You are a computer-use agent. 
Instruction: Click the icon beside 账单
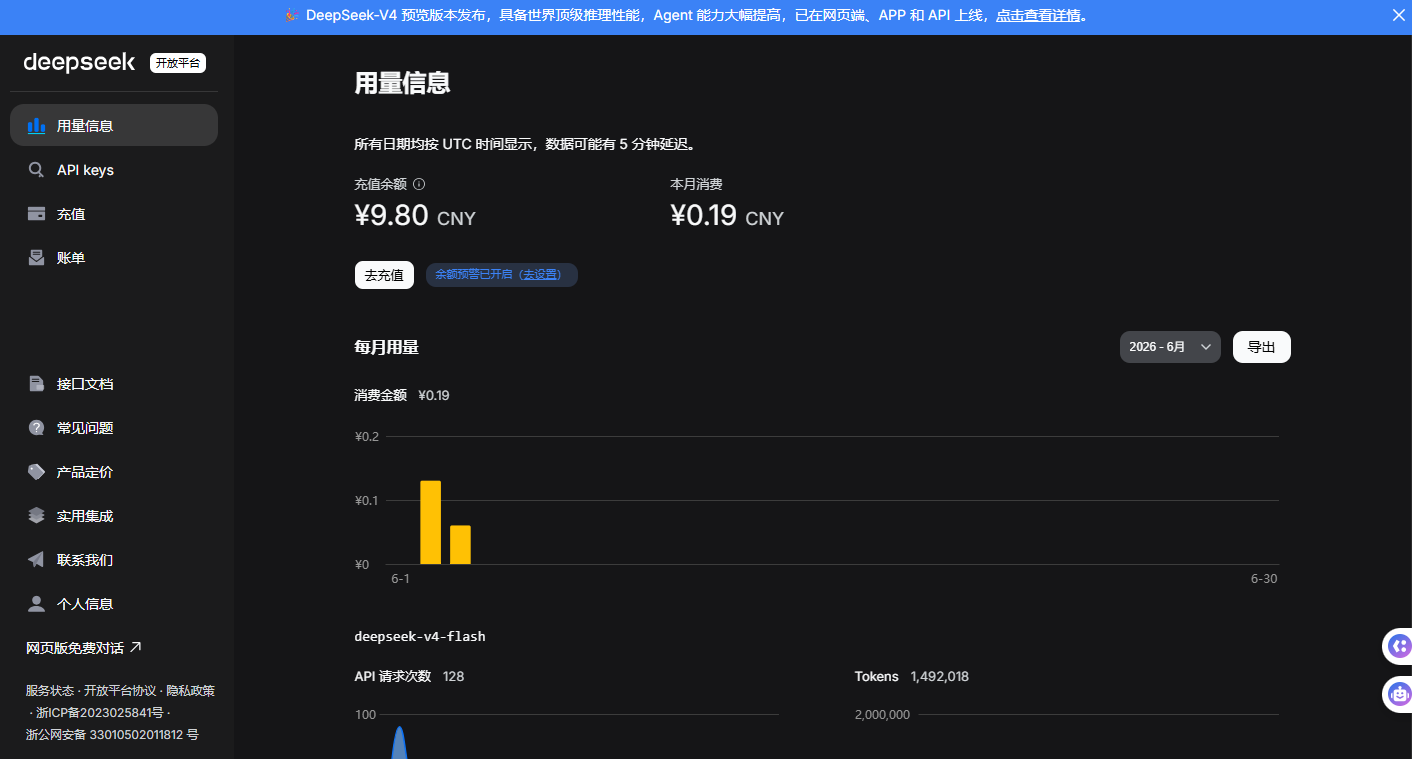click(x=36, y=258)
